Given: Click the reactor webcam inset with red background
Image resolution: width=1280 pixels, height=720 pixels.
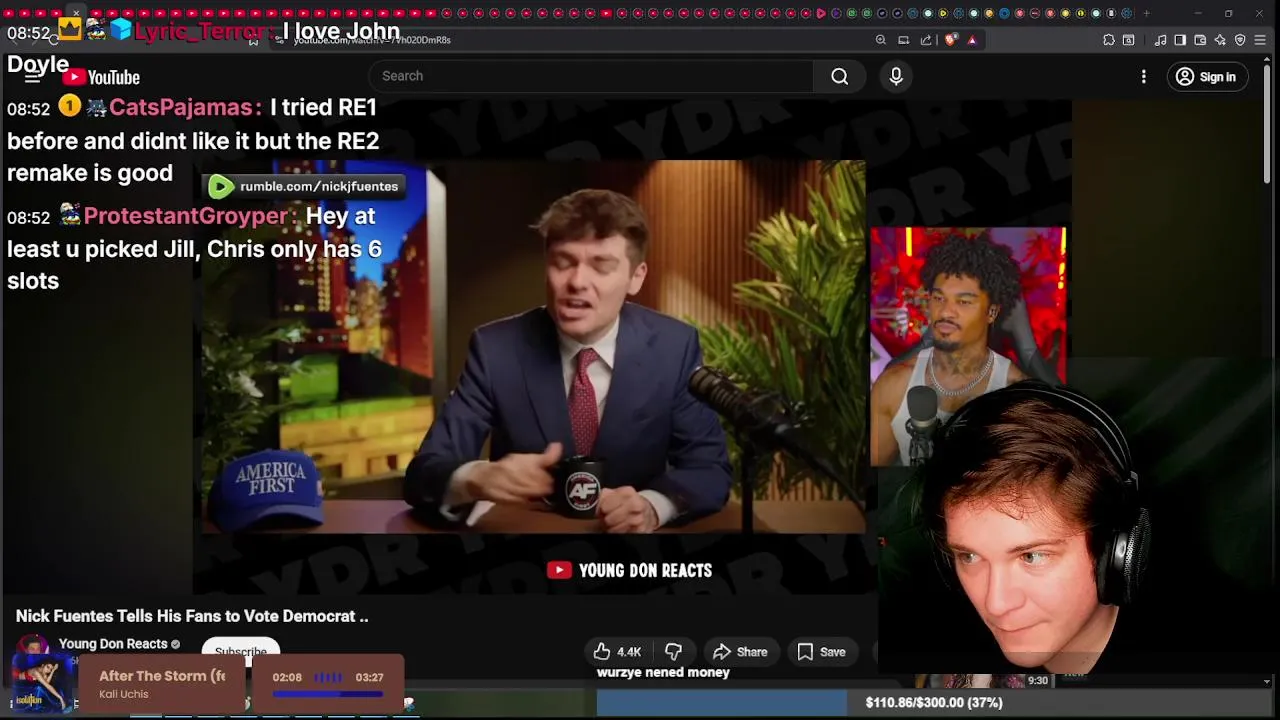Looking at the screenshot, I should pos(968,346).
